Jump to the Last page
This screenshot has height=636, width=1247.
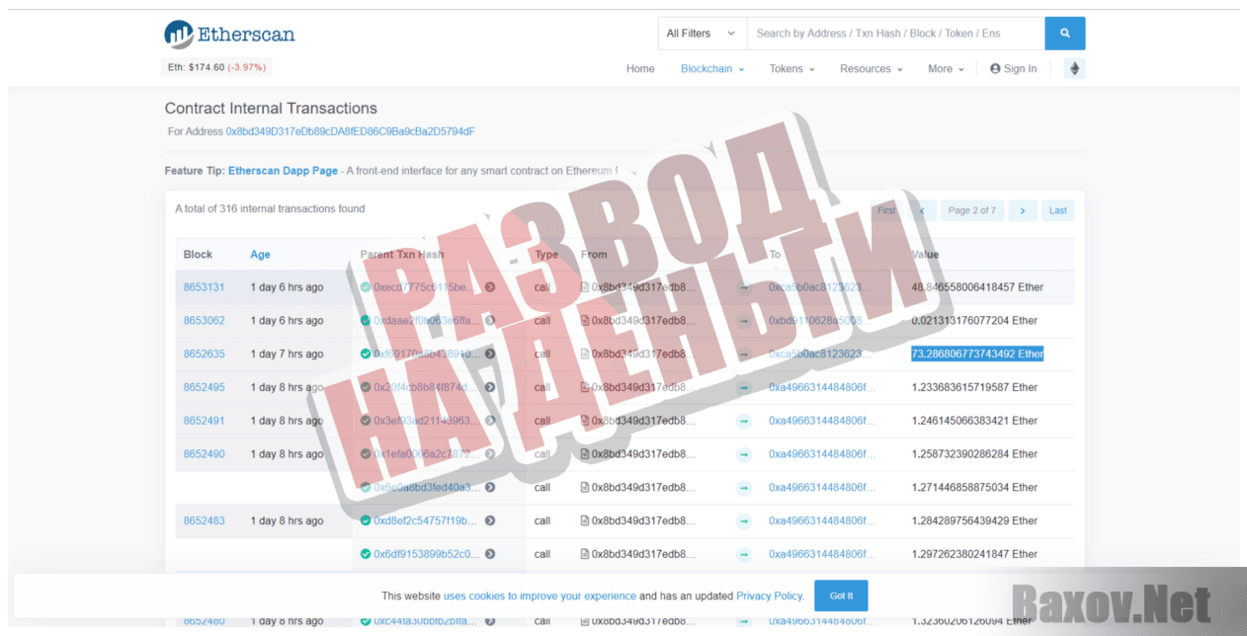(1058, 211)
